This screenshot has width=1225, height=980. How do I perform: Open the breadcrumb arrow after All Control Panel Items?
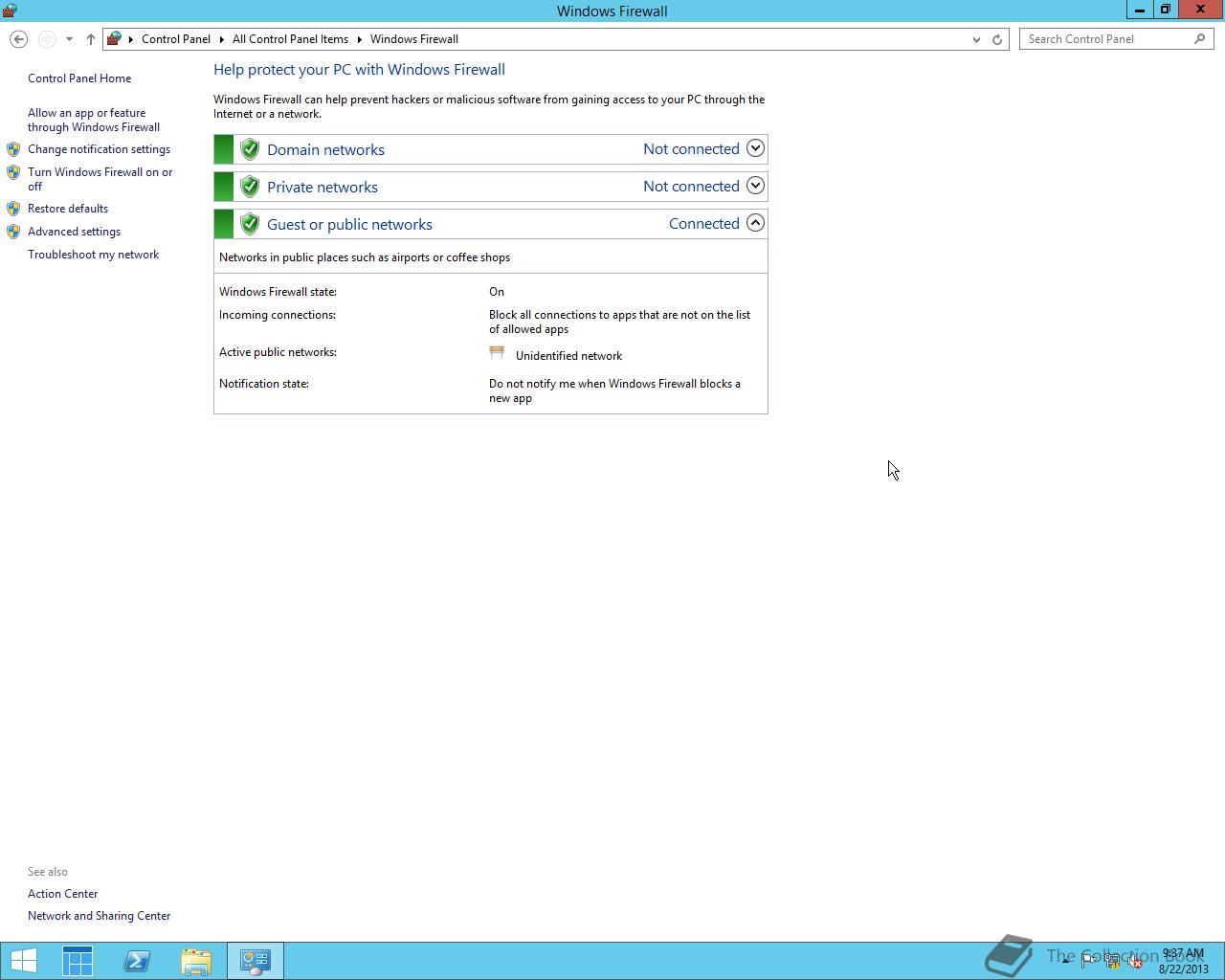click(x=360, y=39)
